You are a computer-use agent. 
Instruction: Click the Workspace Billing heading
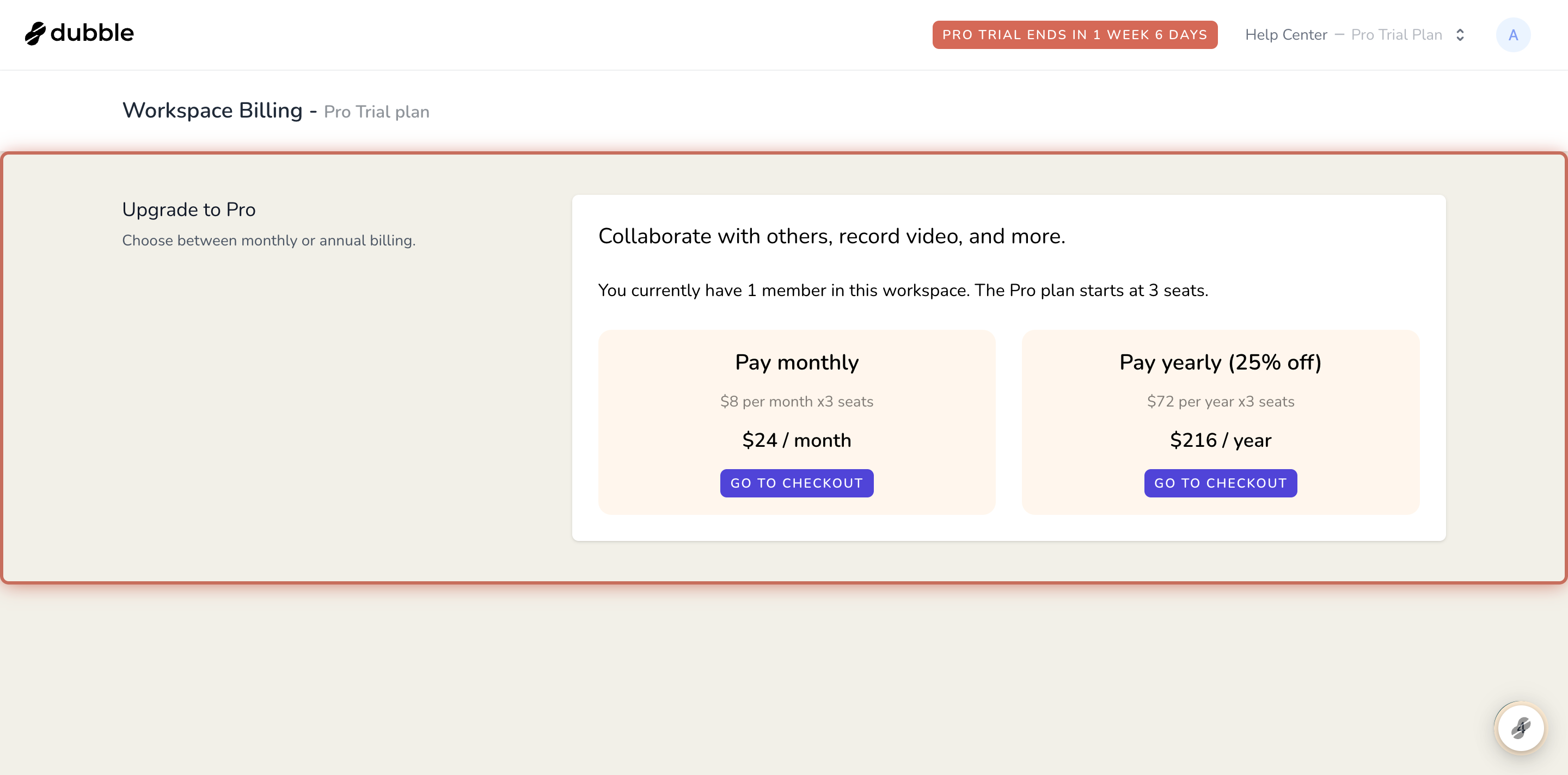(x=212, y=110)
